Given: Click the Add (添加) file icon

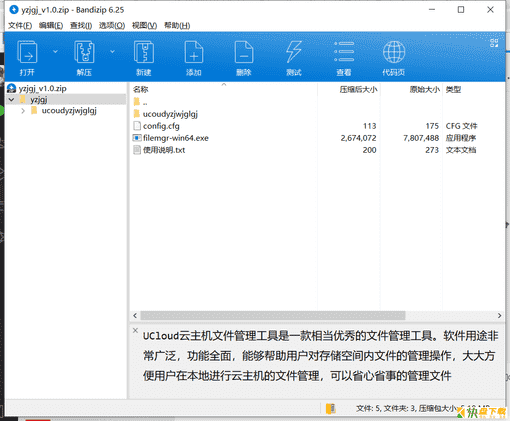Looking at the screenshot, I should click(x=194, y=52).
